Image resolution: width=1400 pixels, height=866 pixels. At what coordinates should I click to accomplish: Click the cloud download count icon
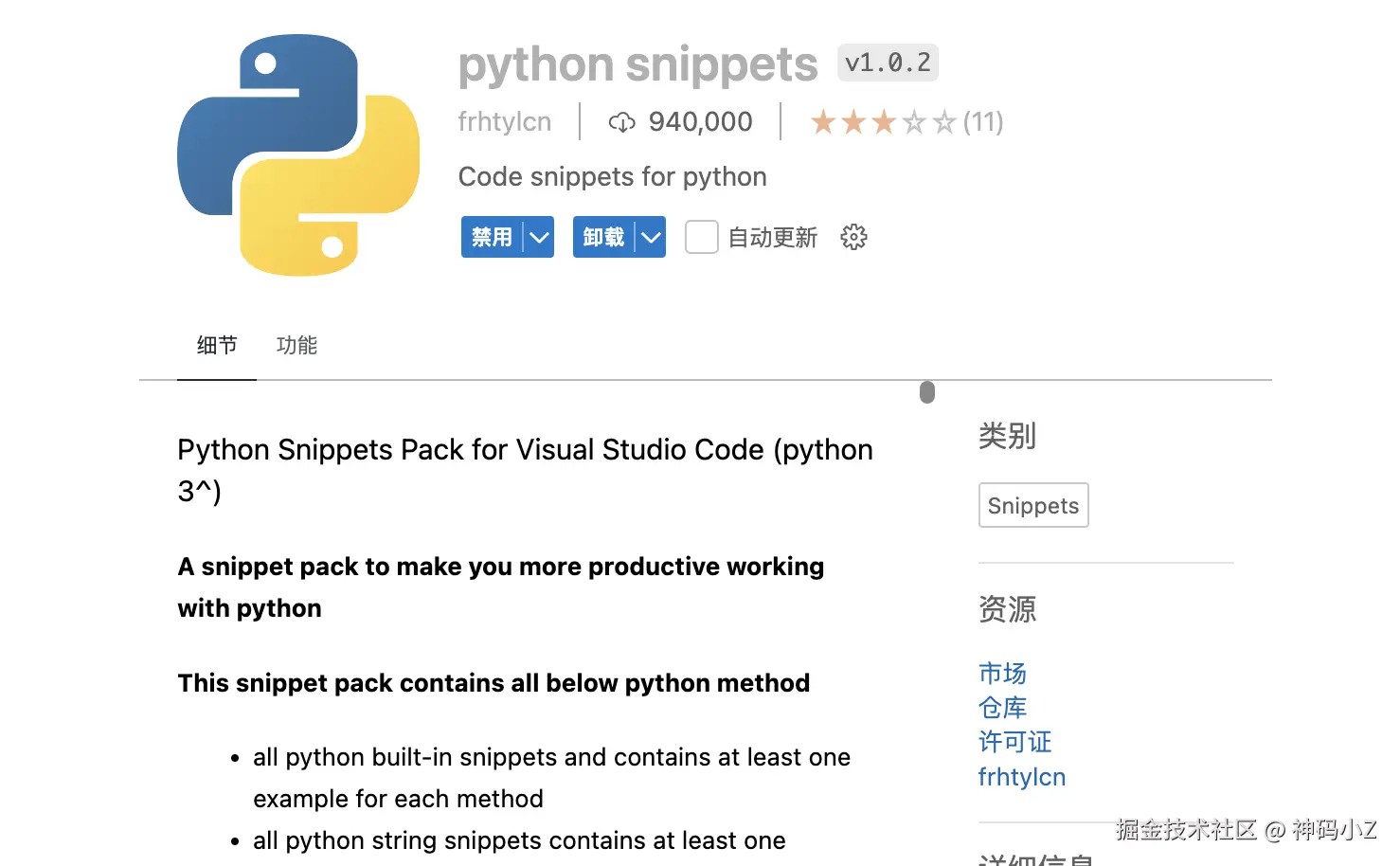pos(621,122)
